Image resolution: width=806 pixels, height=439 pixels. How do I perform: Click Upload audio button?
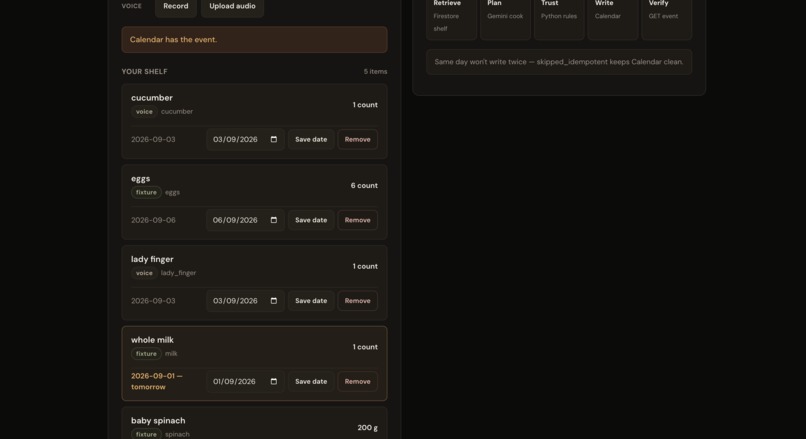coord(232,6)
